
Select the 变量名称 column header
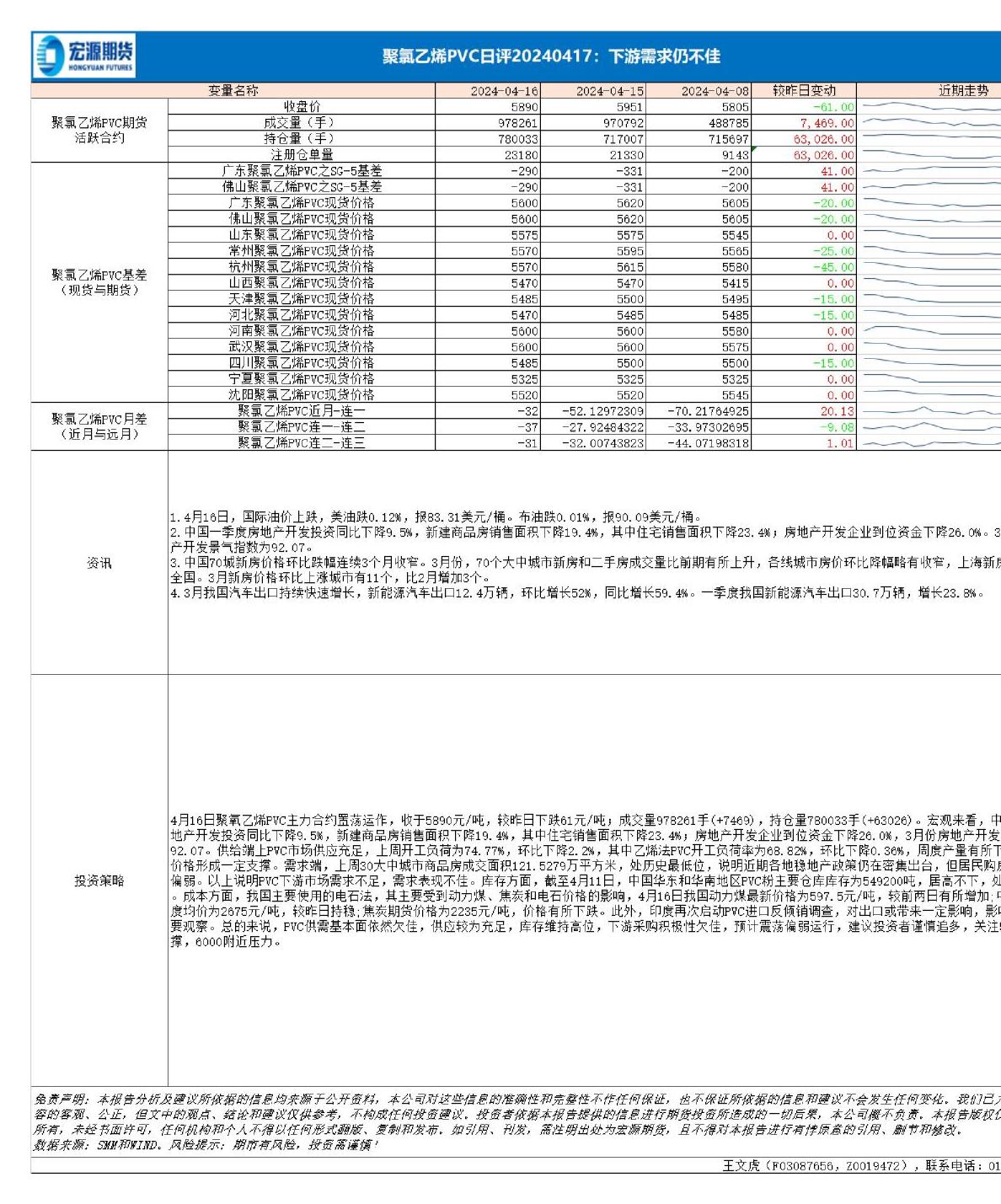tap(233, 90)
